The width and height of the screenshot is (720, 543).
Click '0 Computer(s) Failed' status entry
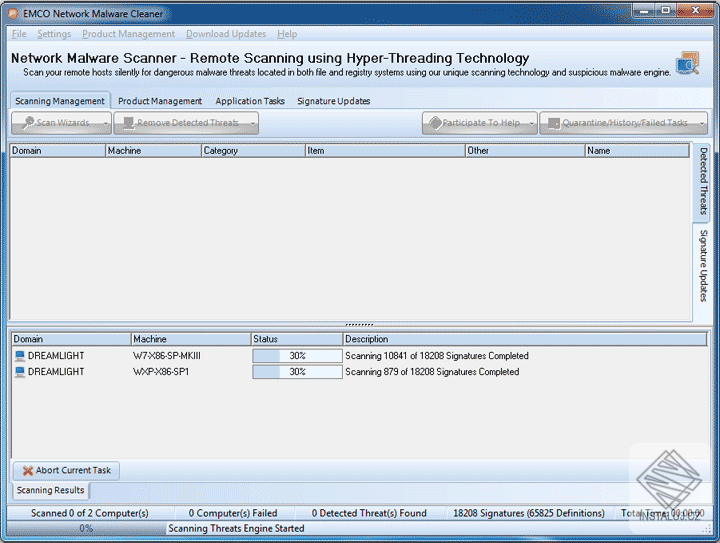pyautogui.click(x=233, y=513)
